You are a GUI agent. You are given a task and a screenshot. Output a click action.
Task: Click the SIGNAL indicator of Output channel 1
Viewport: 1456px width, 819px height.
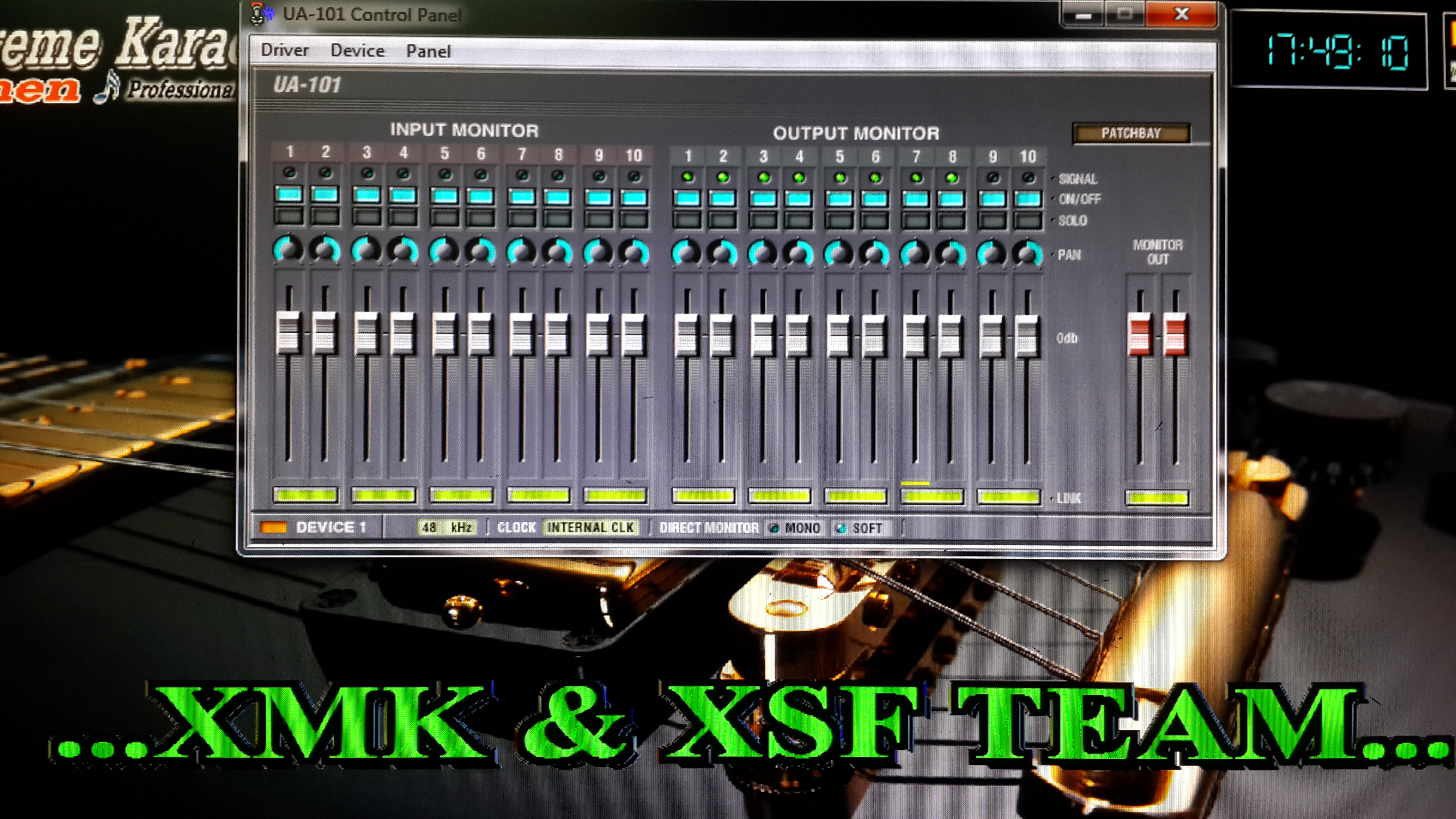coord(688,177)
